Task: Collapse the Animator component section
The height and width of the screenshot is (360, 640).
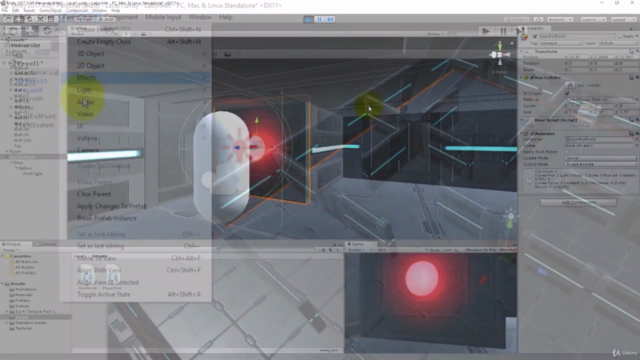Action: tap(522, 133)
